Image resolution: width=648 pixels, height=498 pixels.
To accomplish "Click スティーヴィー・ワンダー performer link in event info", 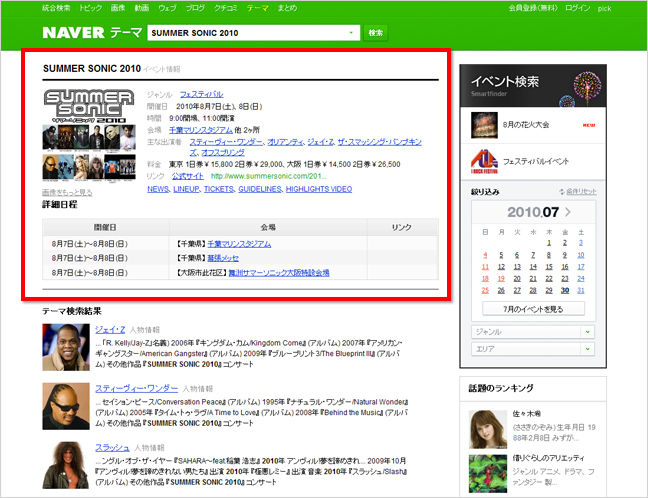I will 226,142.
